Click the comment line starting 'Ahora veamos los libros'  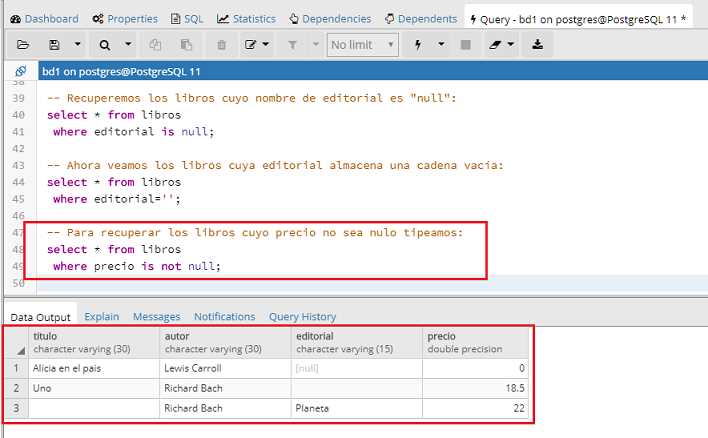[x=275, y=165]
